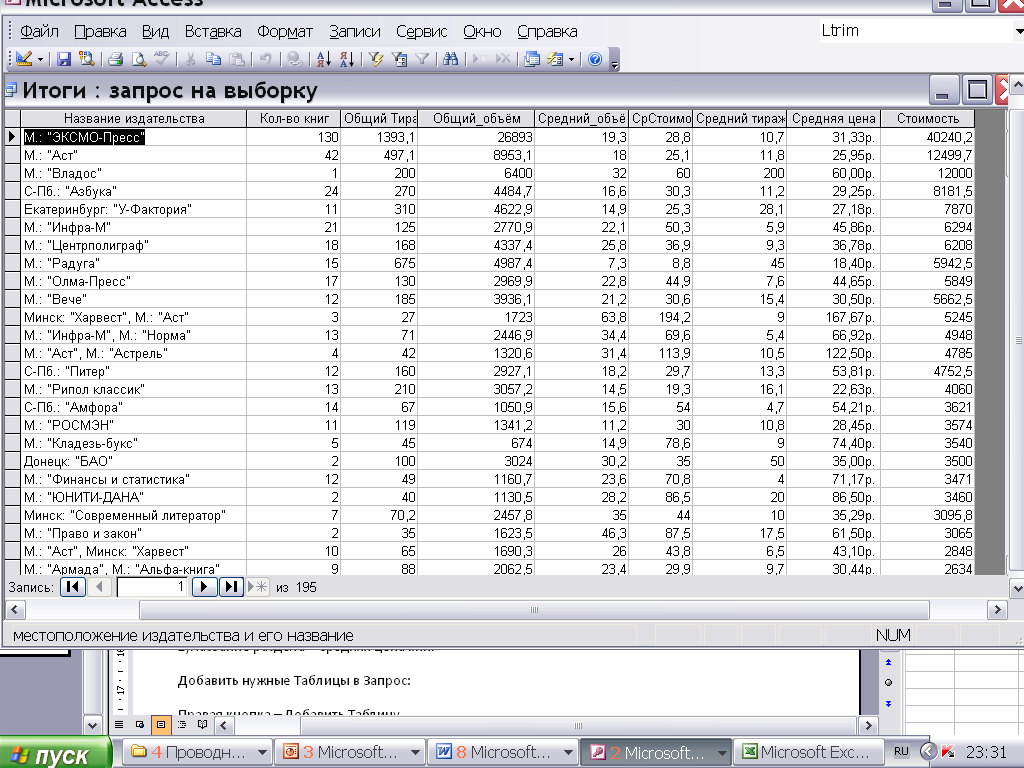
Task: Click the Cut scissors icon
Action: (190, 59)
